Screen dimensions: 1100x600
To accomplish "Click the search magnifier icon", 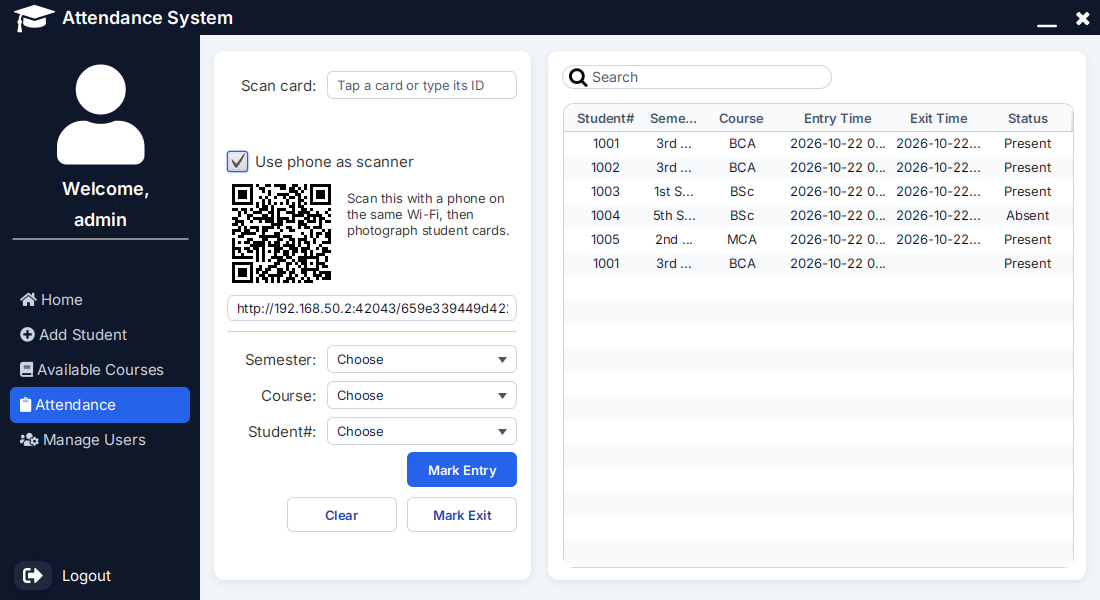I will (578, 77).
